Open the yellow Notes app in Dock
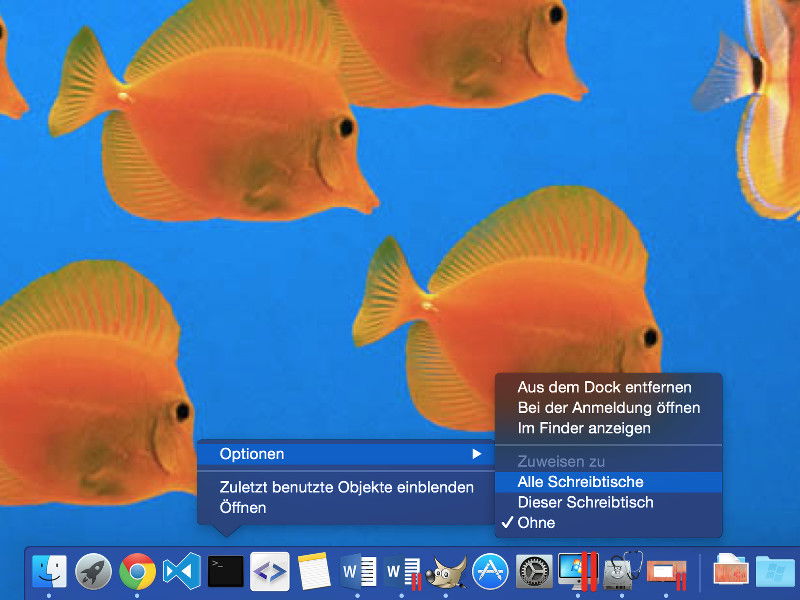 [314, 571]
